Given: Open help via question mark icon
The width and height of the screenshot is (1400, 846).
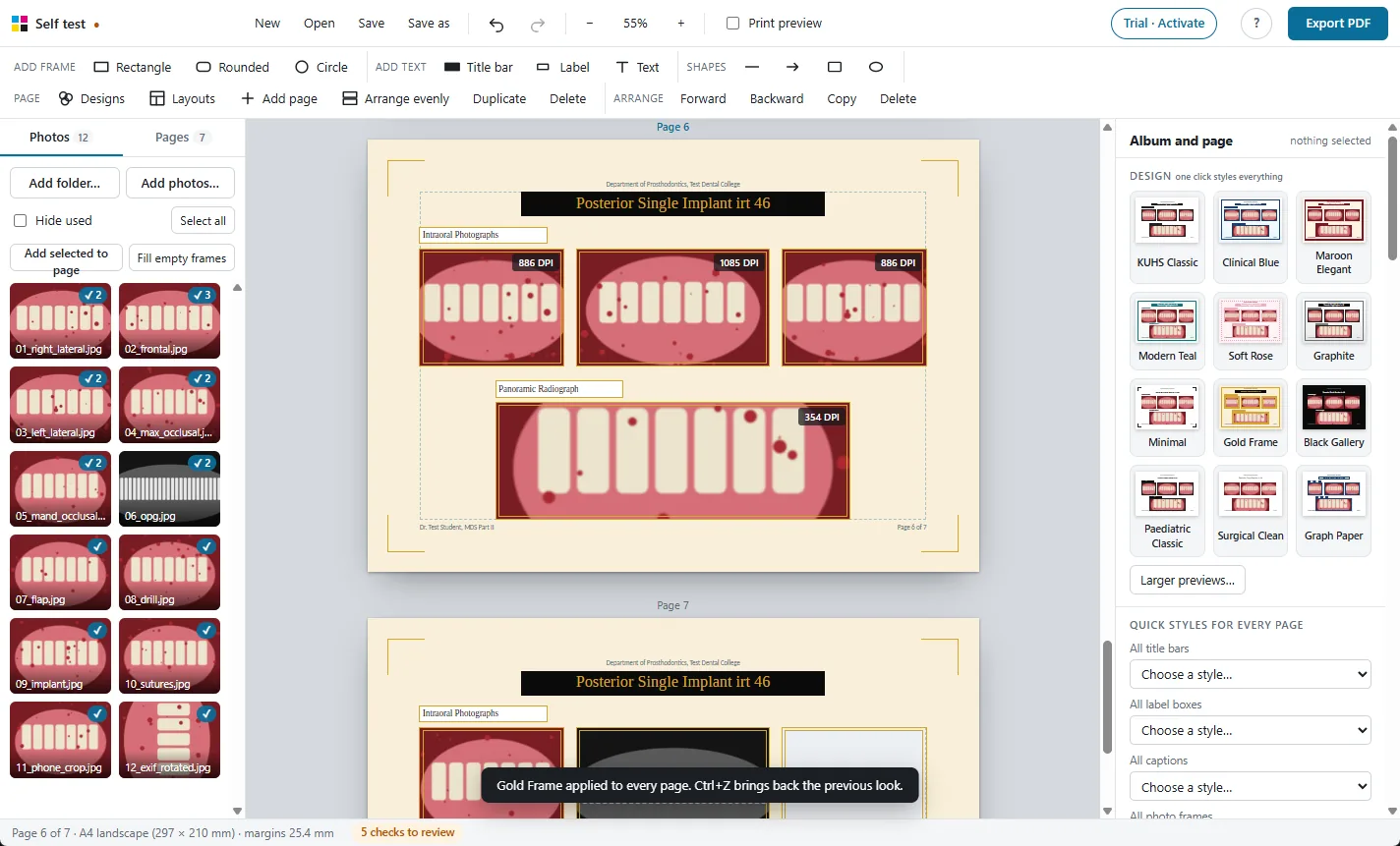Looking at the screenshot, I should [x=1256, y=24].
